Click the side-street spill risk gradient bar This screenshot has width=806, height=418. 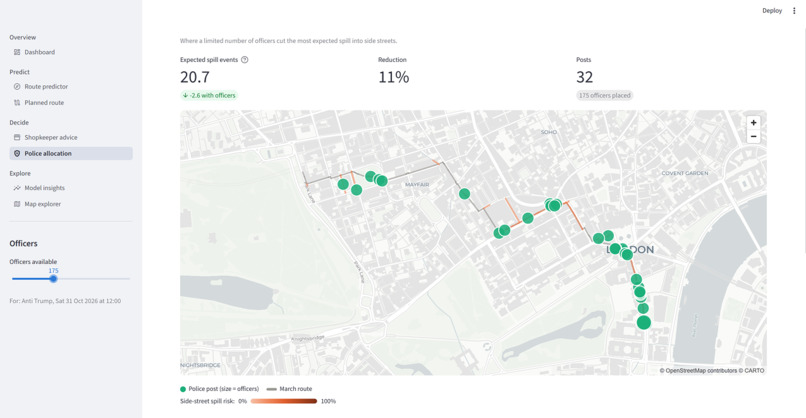click(x=284, y=401)
